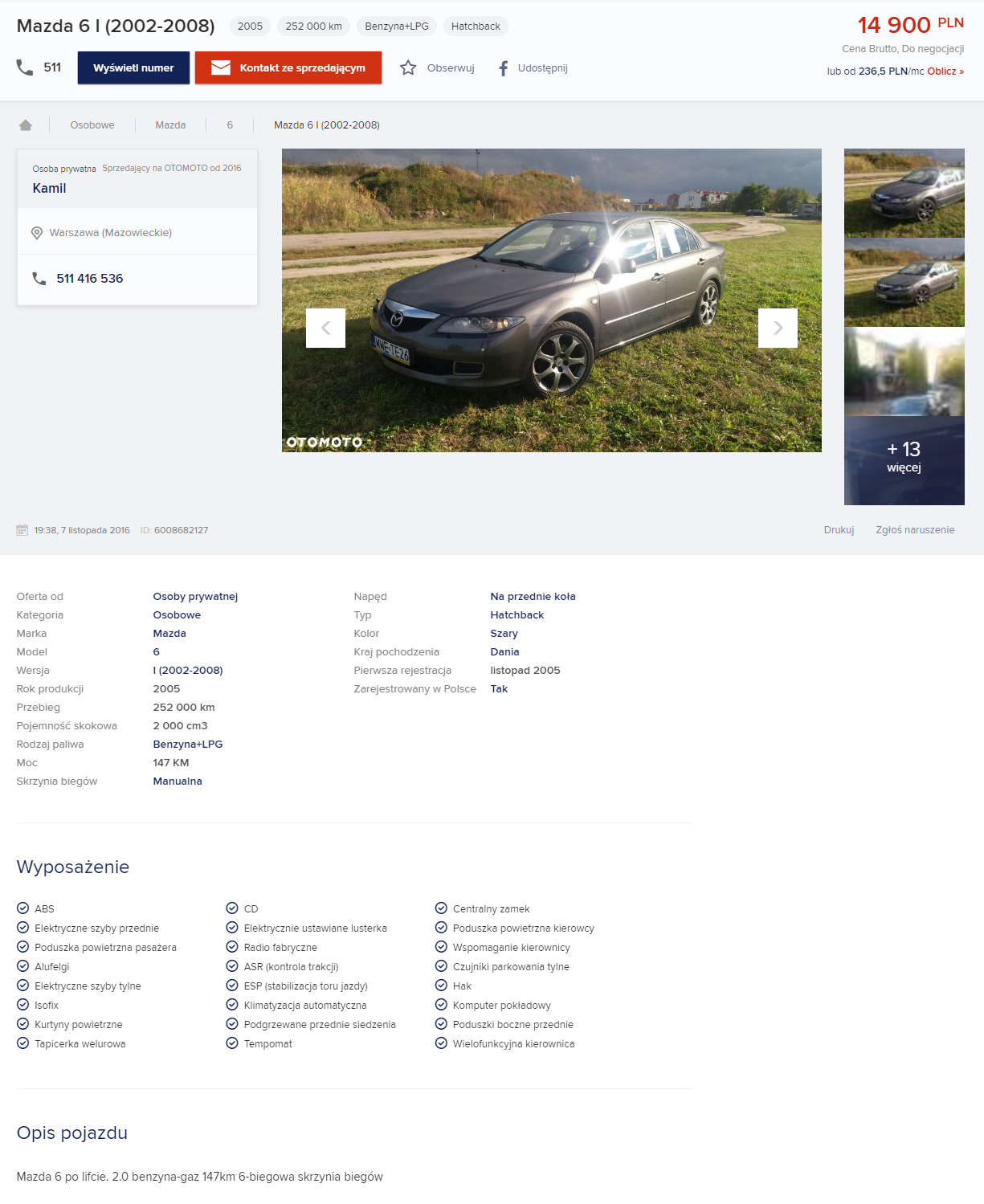Click Zgłoś naruszenie link

[915, 530]
